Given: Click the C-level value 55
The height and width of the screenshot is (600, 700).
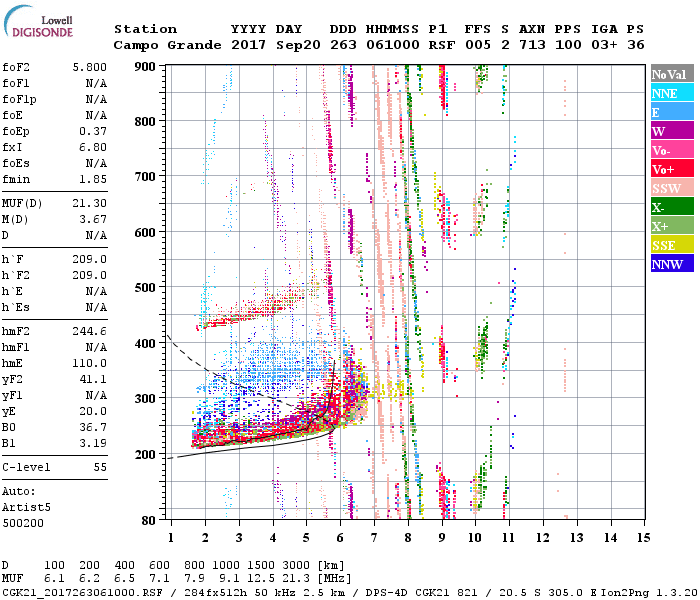Looking at the screenshot, I should pos(98,467).
